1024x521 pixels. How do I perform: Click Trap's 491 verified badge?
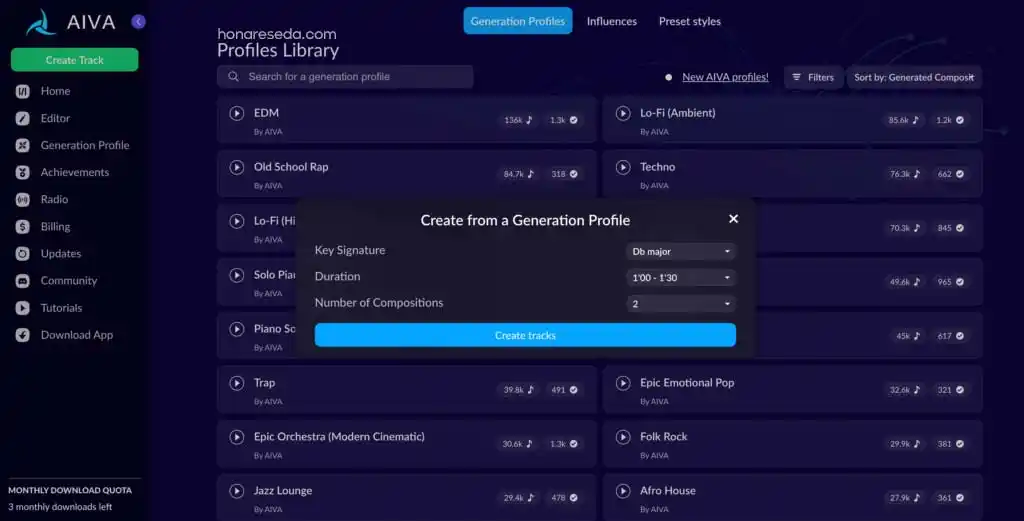[x=564, y=390]
